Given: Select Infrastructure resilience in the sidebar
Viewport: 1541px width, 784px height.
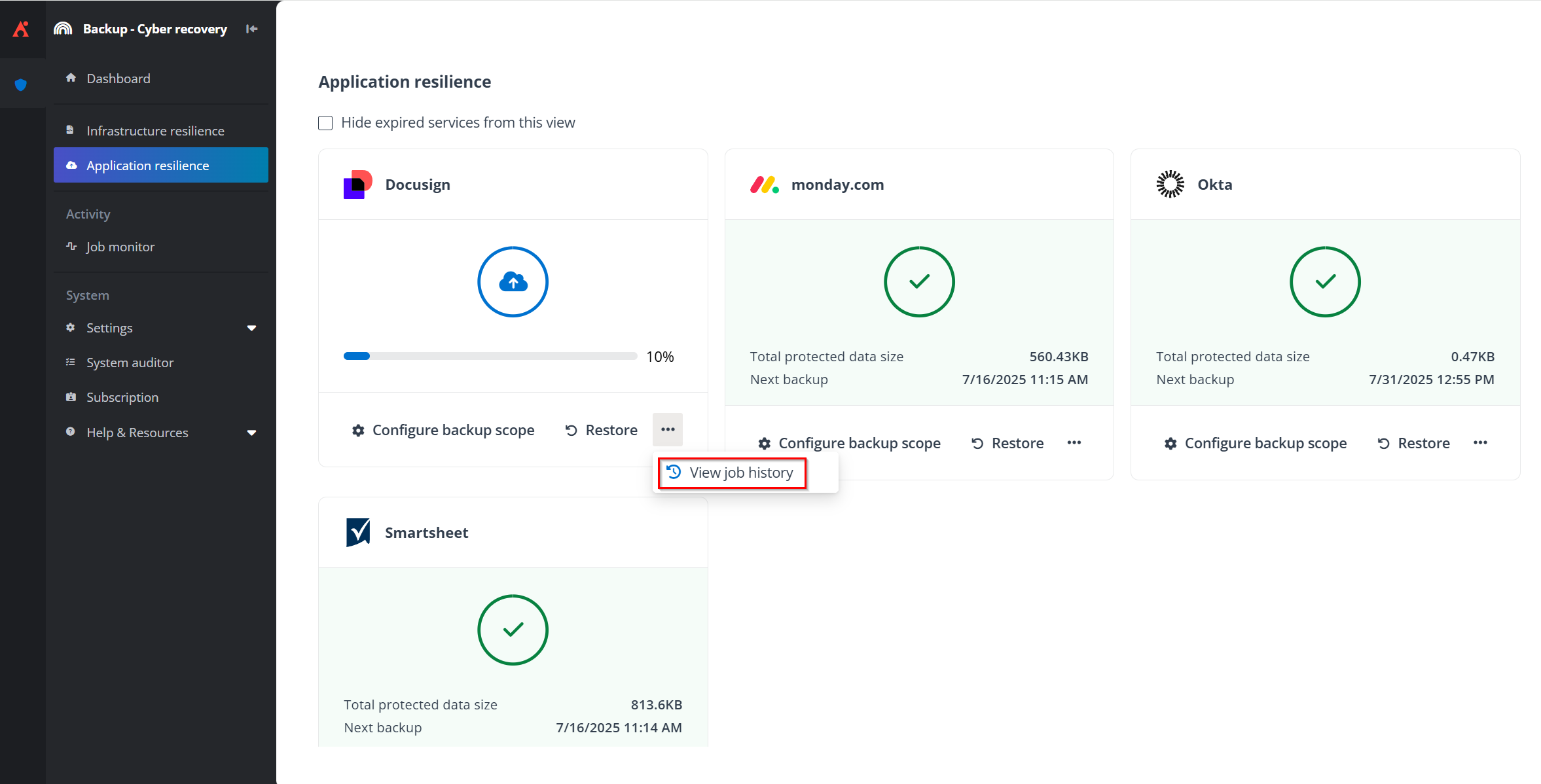Looking at the screenshot, I should click(x=155, y=130).
